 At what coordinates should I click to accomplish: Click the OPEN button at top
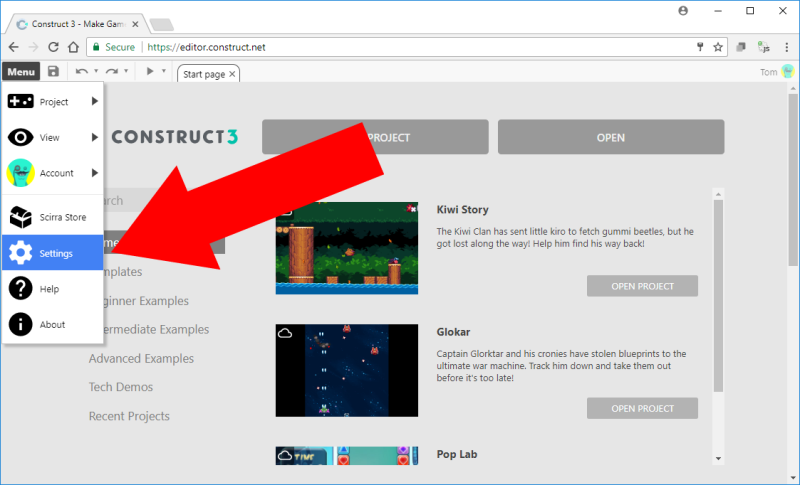pos(610,137)
